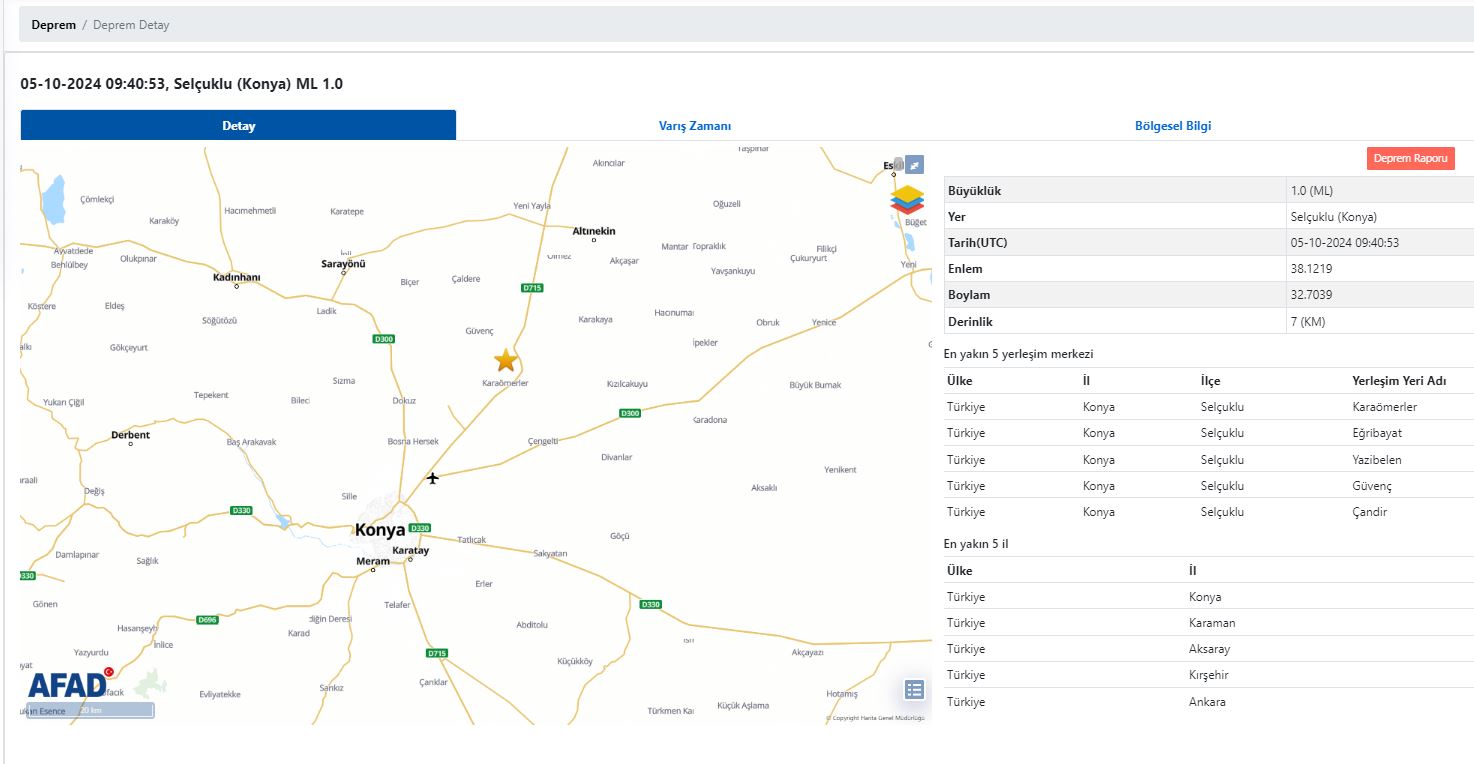Click the Sakyatan label on the map
Screen dimensions: 1474x764
(x=550, y=553)
